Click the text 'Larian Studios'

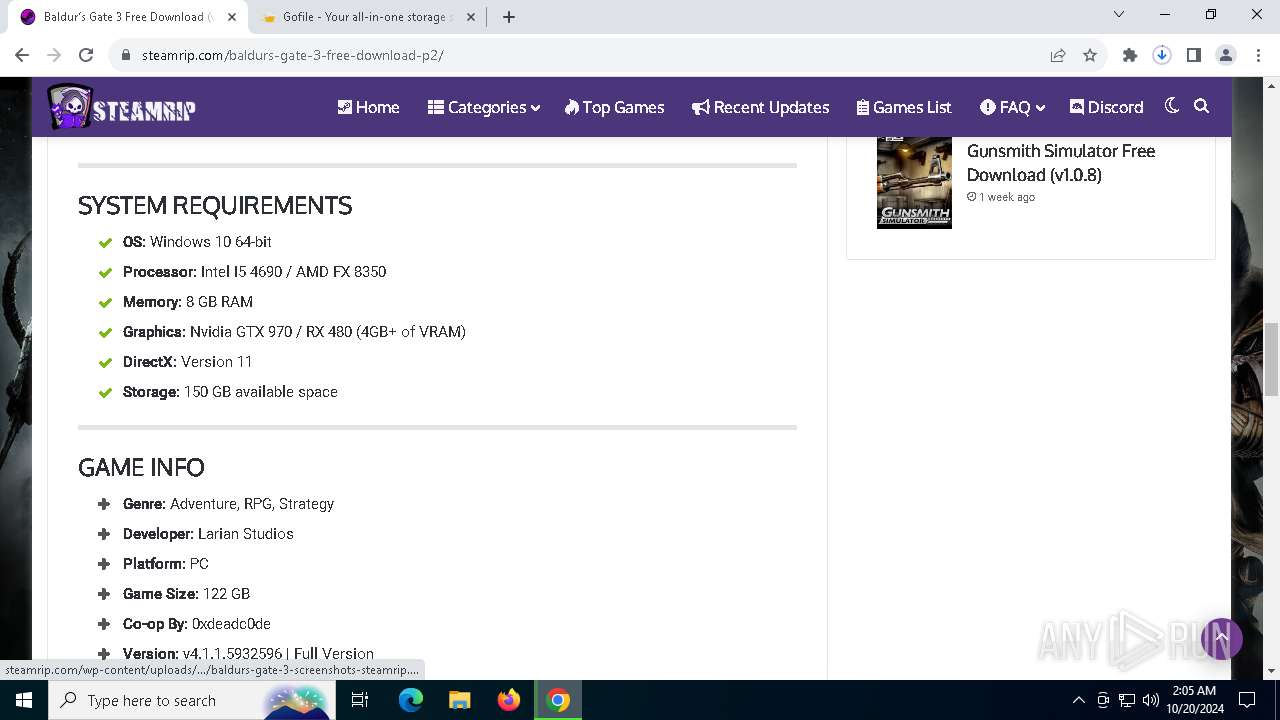click(x=246, y=534)
